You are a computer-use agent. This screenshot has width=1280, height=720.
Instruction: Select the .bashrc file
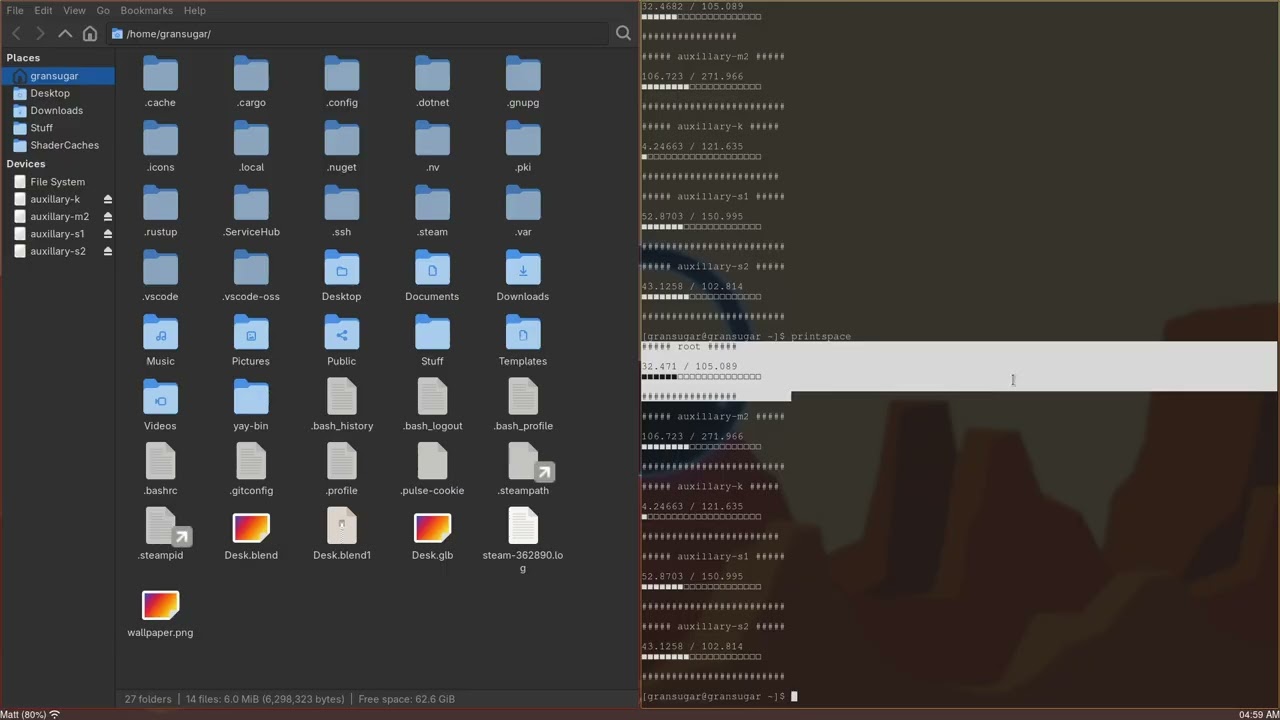click(160, 463)
